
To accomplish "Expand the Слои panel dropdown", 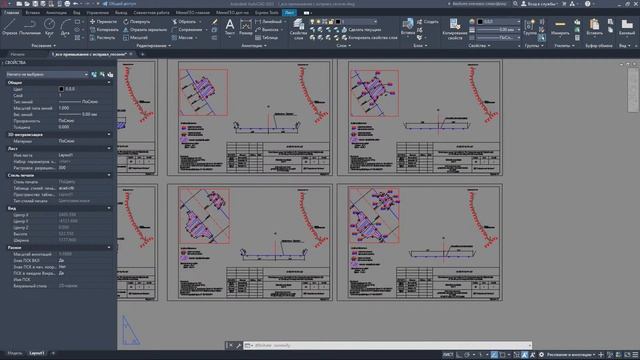I will click(x=344, y=46).
